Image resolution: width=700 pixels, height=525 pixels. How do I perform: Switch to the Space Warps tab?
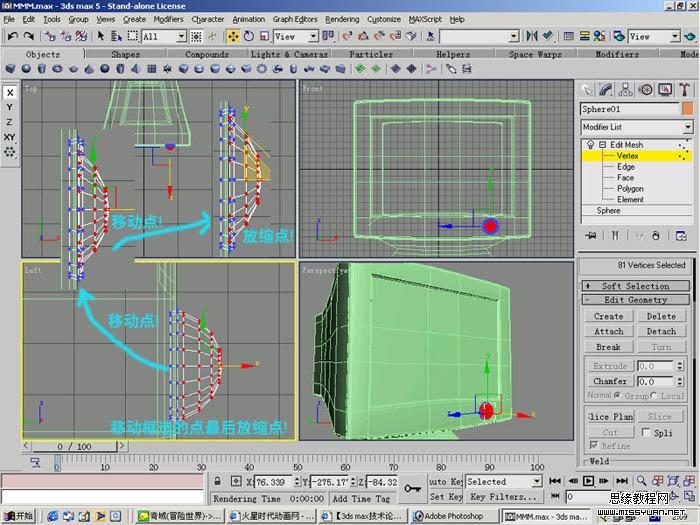535,54
